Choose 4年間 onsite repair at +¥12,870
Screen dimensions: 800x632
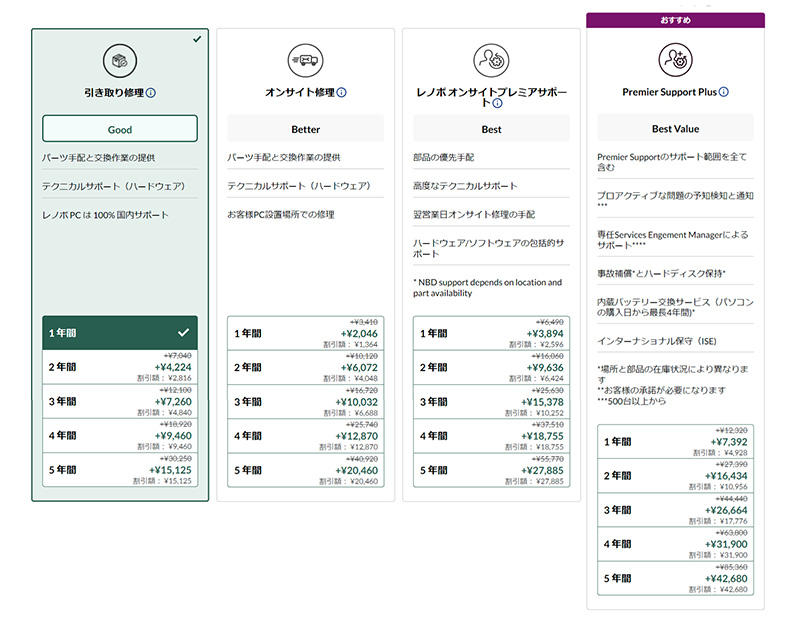click(x=306, y=436)
